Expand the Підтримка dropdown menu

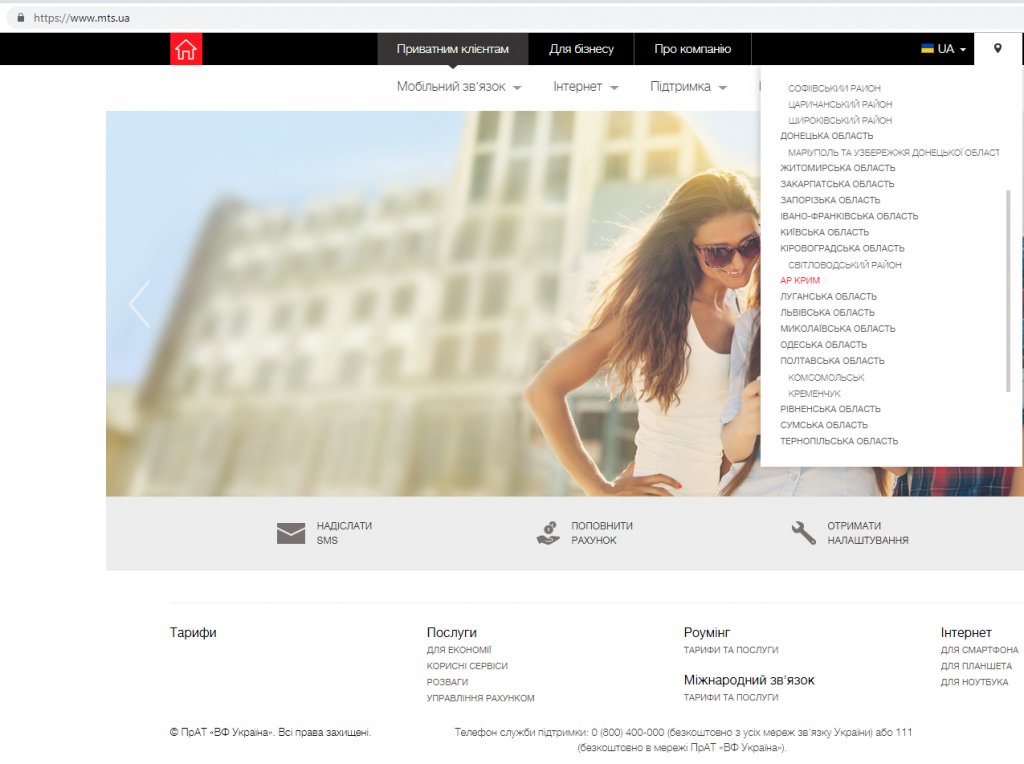tap(688, 87)
